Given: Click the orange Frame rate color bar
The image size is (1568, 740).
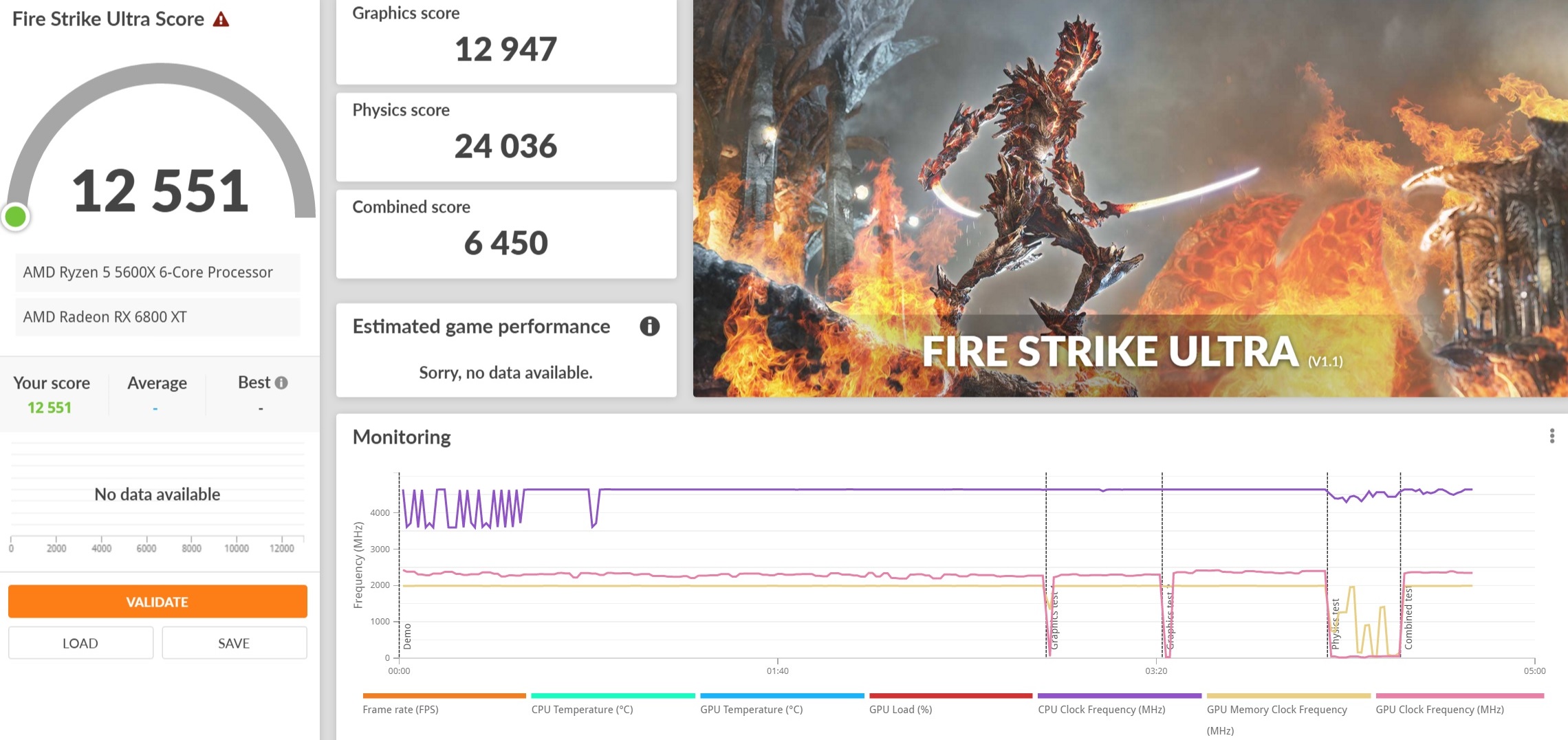Looking at the screenshot, I should [444, 696].
